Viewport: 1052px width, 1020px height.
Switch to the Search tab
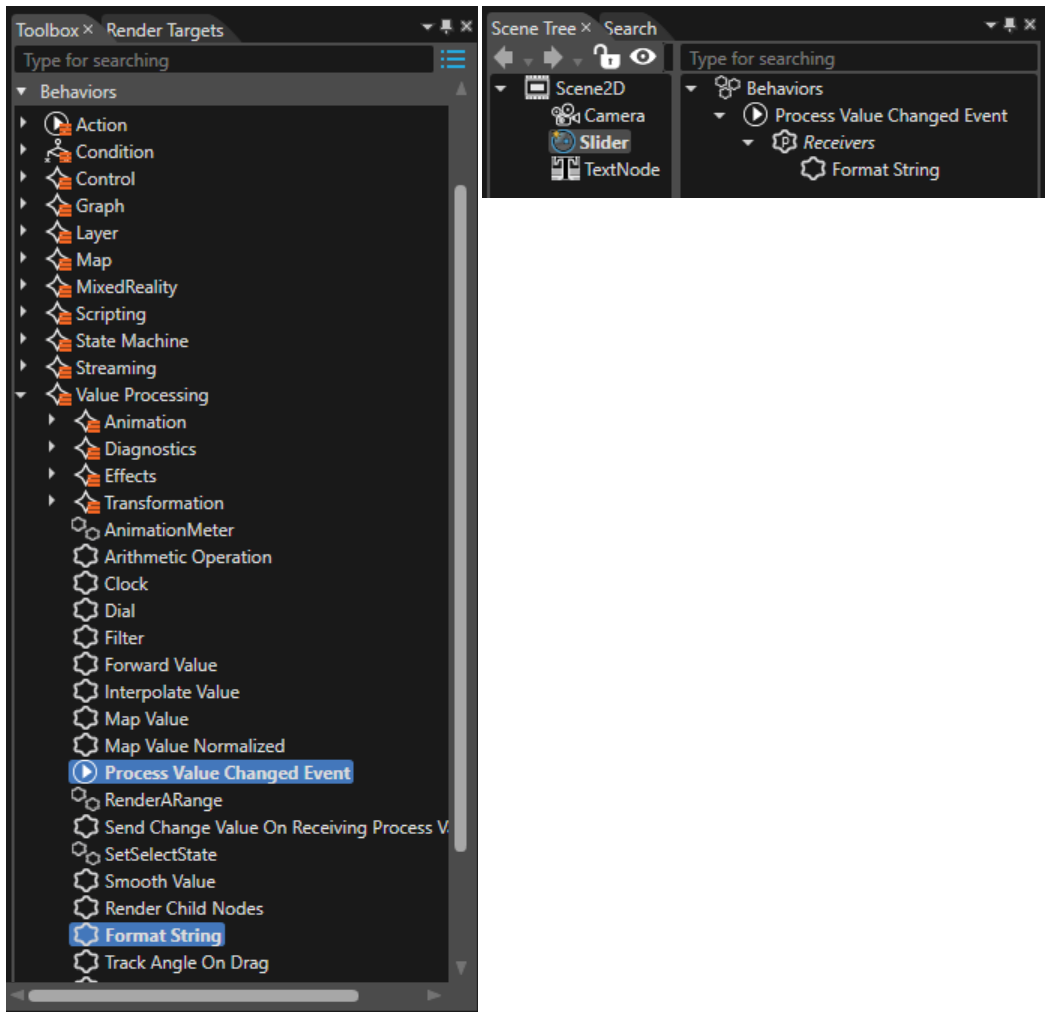[630, 29]
